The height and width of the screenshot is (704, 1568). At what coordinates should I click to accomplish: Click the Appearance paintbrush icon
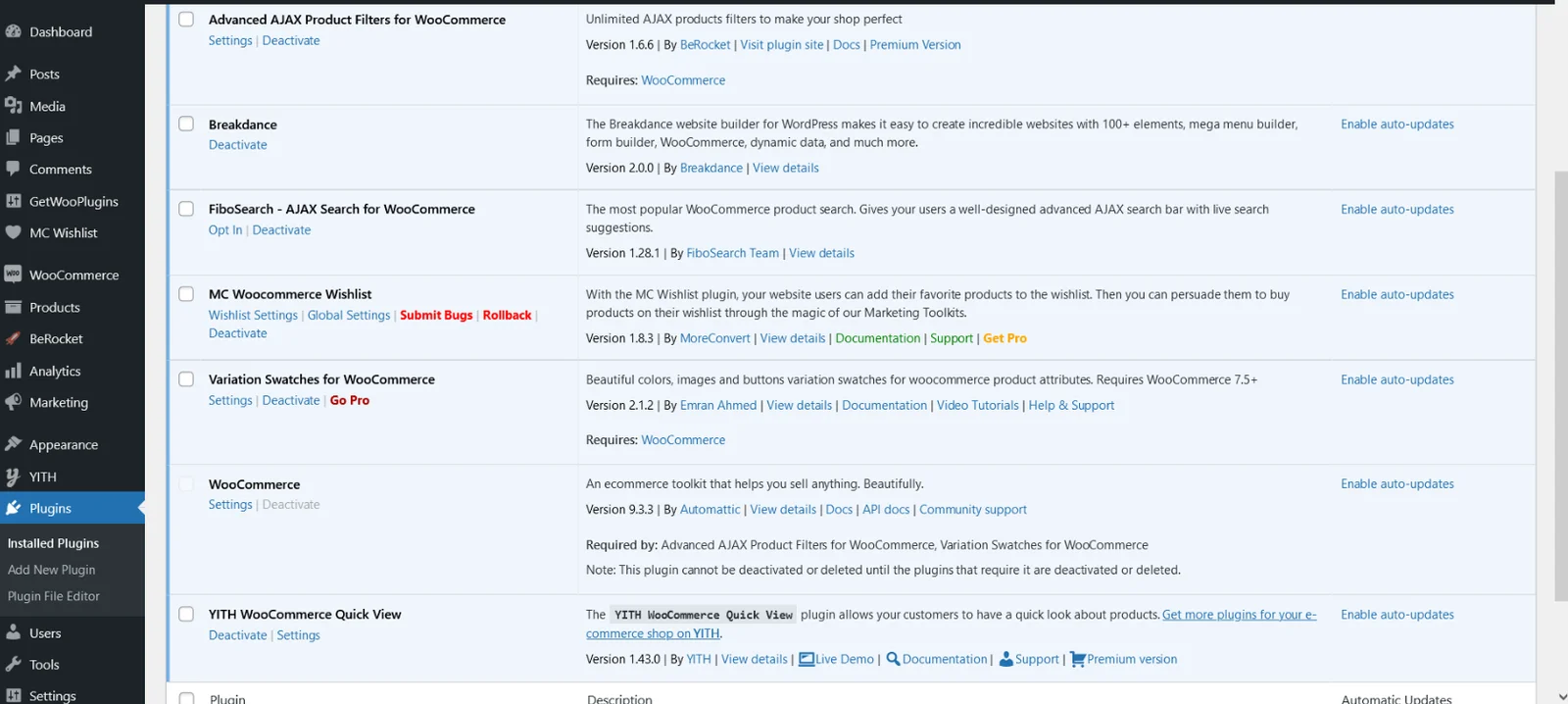coord(13,444)
